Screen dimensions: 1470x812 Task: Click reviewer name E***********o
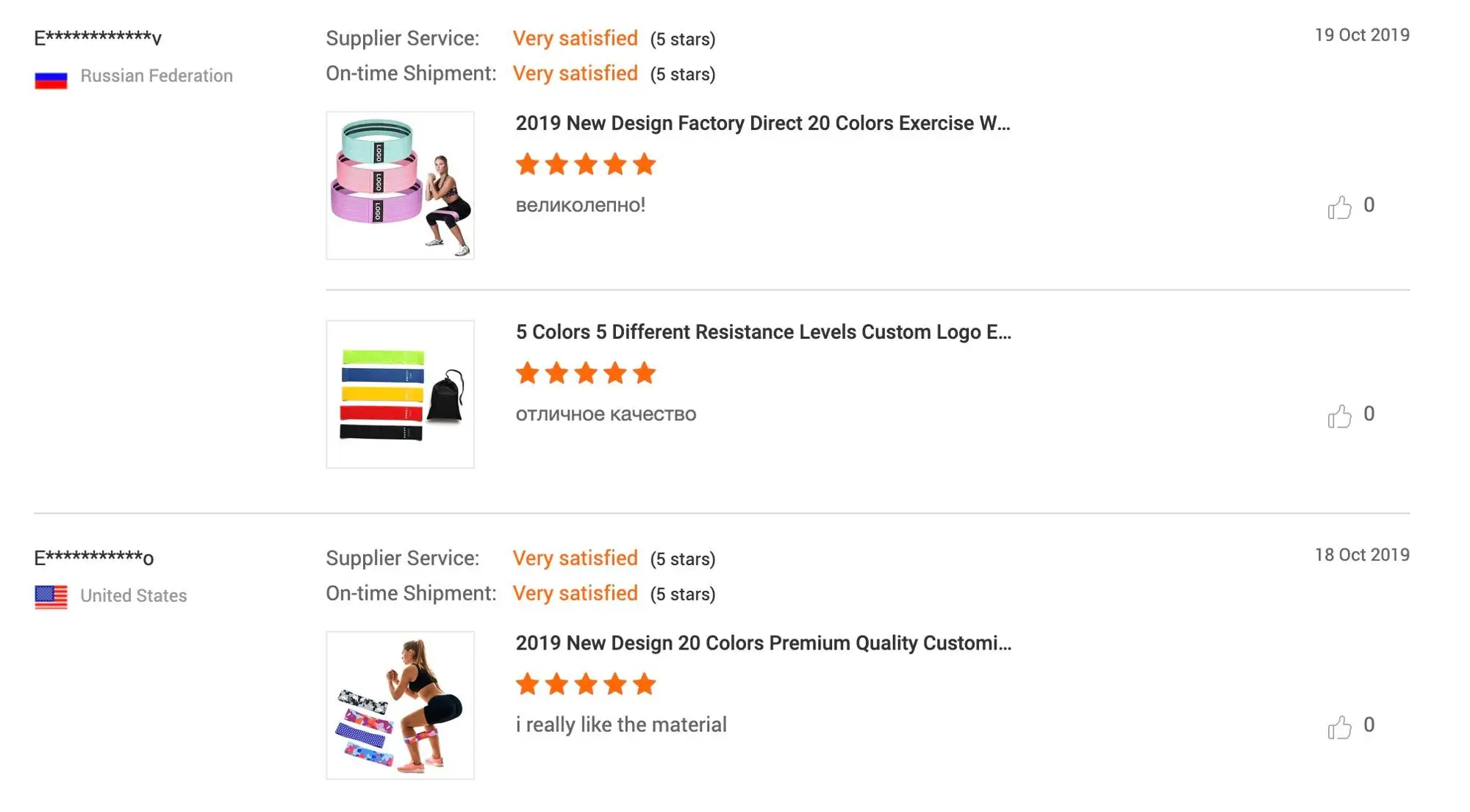[94, 558]
